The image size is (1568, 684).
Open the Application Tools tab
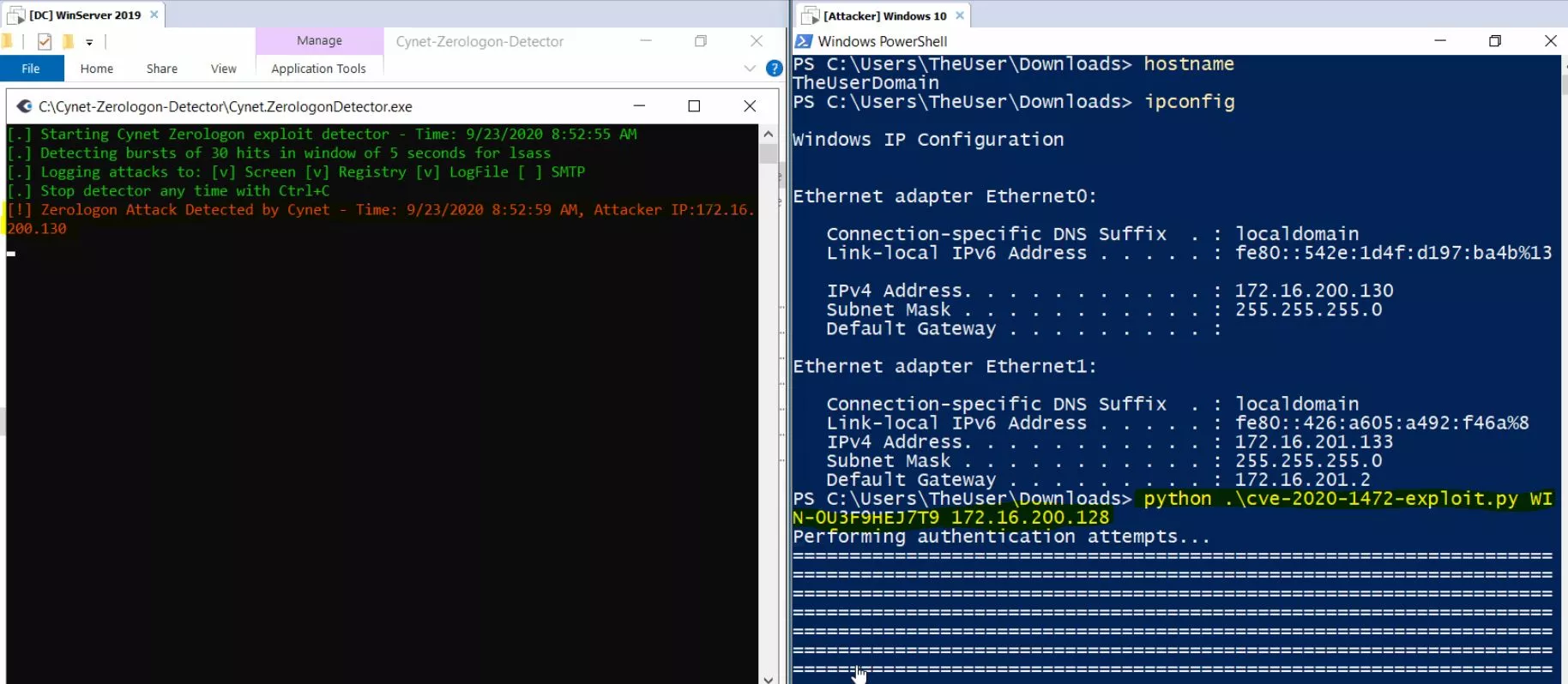coord(318,69)
